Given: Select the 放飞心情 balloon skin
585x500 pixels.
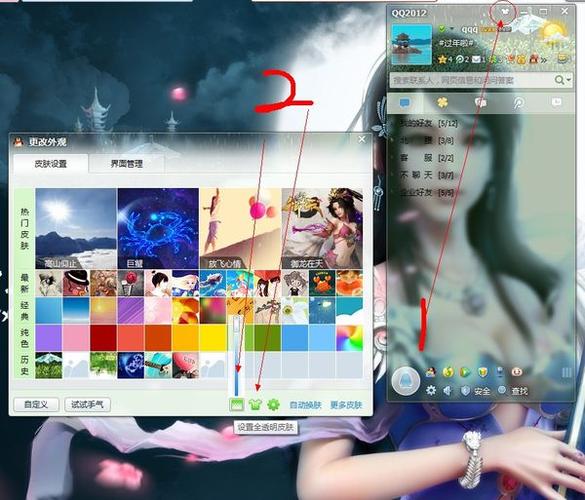Looking at the screenshot, I should tap(240, 228).
